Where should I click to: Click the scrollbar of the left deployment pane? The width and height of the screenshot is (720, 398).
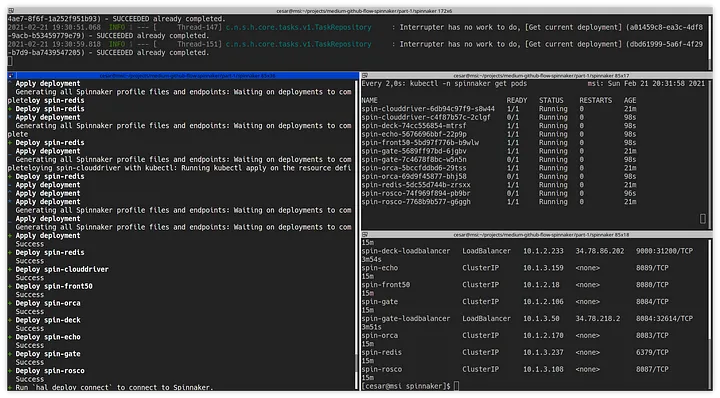coord(356,235)
